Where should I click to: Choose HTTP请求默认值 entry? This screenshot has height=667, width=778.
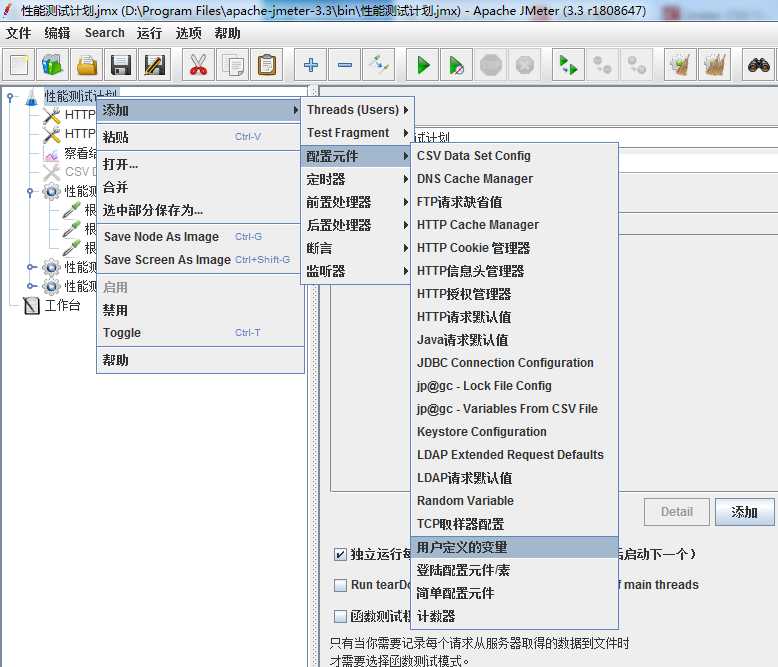pyautogui.click(x=515, y=317)
